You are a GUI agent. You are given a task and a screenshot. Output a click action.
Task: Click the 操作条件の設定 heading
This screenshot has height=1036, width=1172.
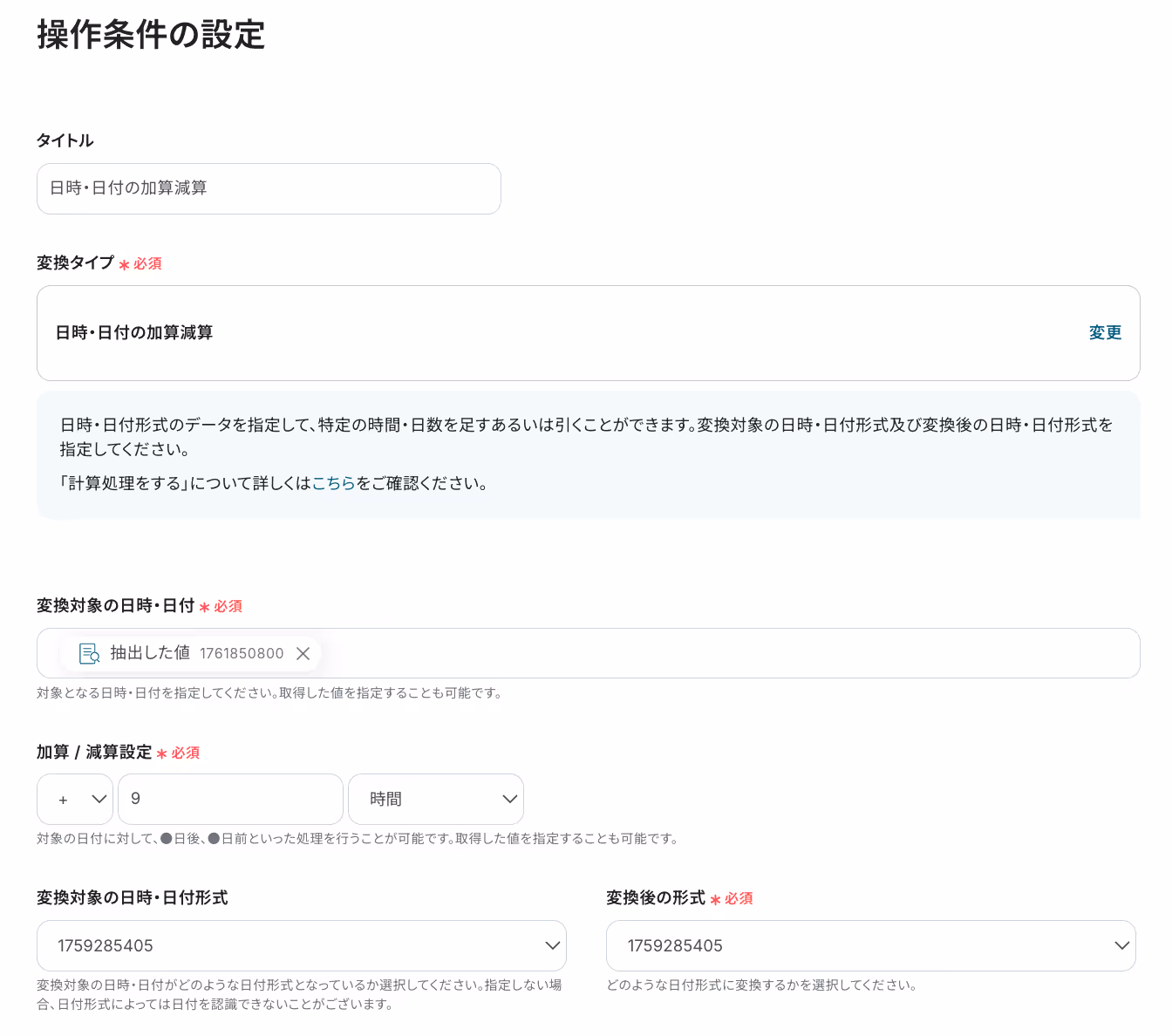click(151, 35)
